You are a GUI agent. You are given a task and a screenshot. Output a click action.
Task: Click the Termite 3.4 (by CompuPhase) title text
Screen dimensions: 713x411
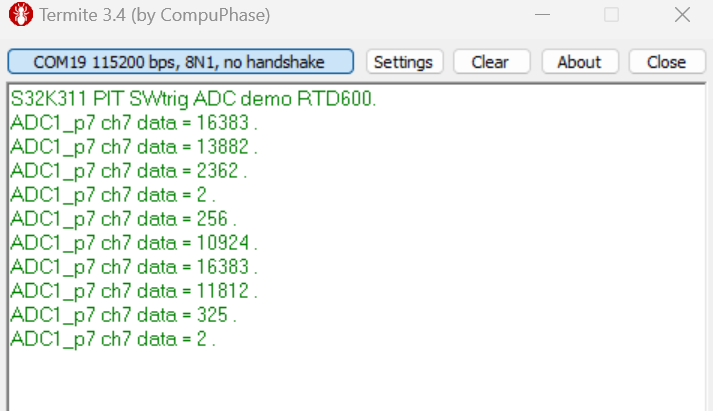click(155, 15)
